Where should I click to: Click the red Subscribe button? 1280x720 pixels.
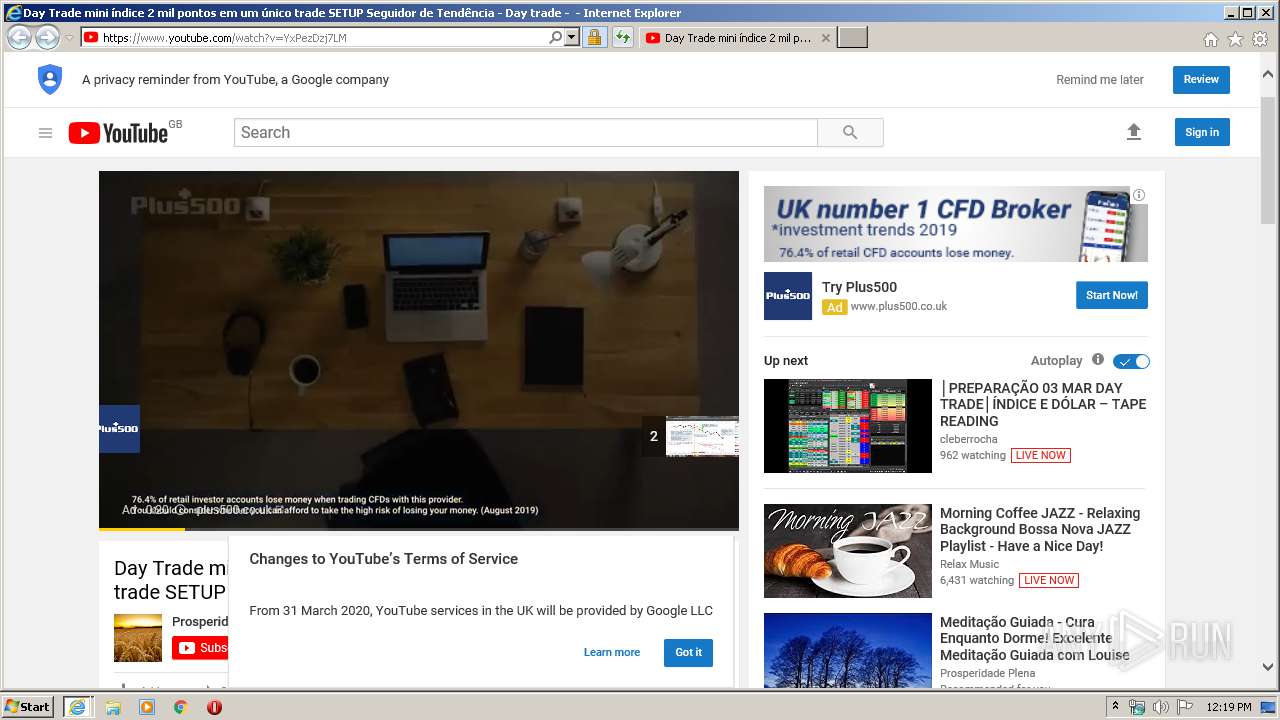(200, 648)
